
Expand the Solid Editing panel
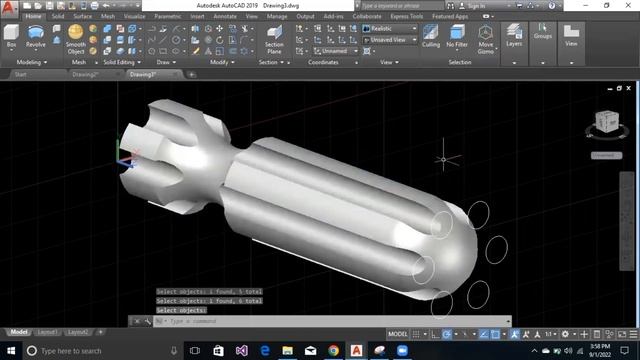click(122, 62)
